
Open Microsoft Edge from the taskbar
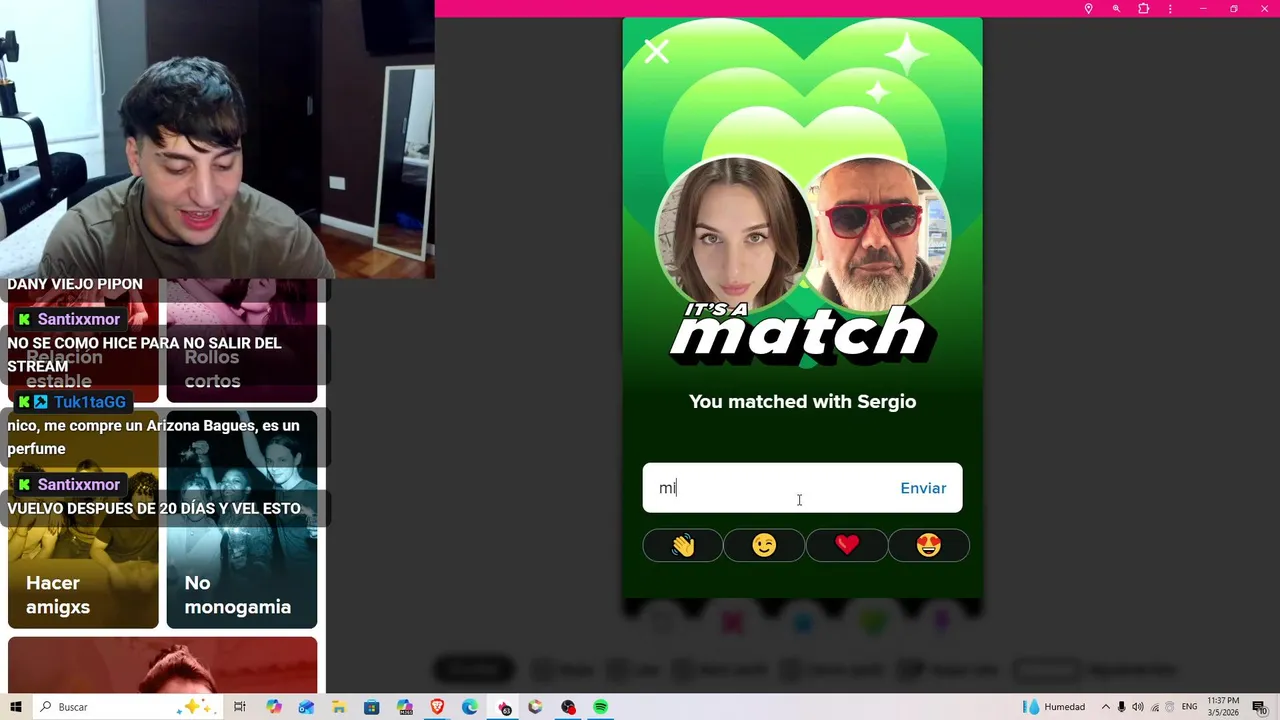[469, 707]
